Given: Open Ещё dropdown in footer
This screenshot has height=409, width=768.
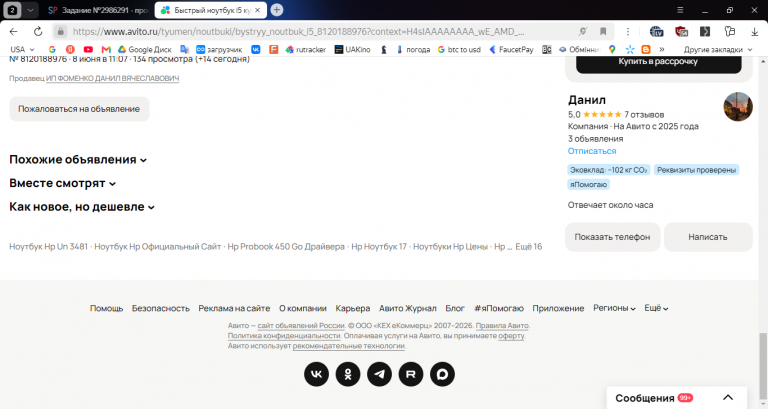Looking at the screenshot, I should [656, 308].
